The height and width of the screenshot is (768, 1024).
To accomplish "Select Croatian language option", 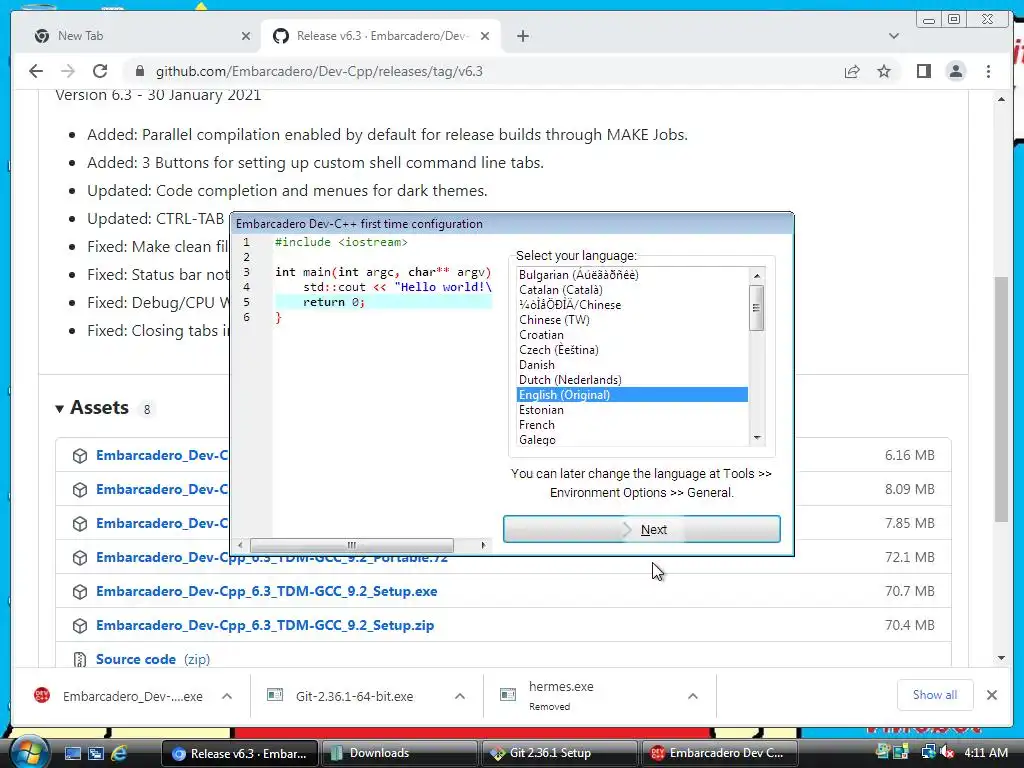I will [x=541, y=334].
